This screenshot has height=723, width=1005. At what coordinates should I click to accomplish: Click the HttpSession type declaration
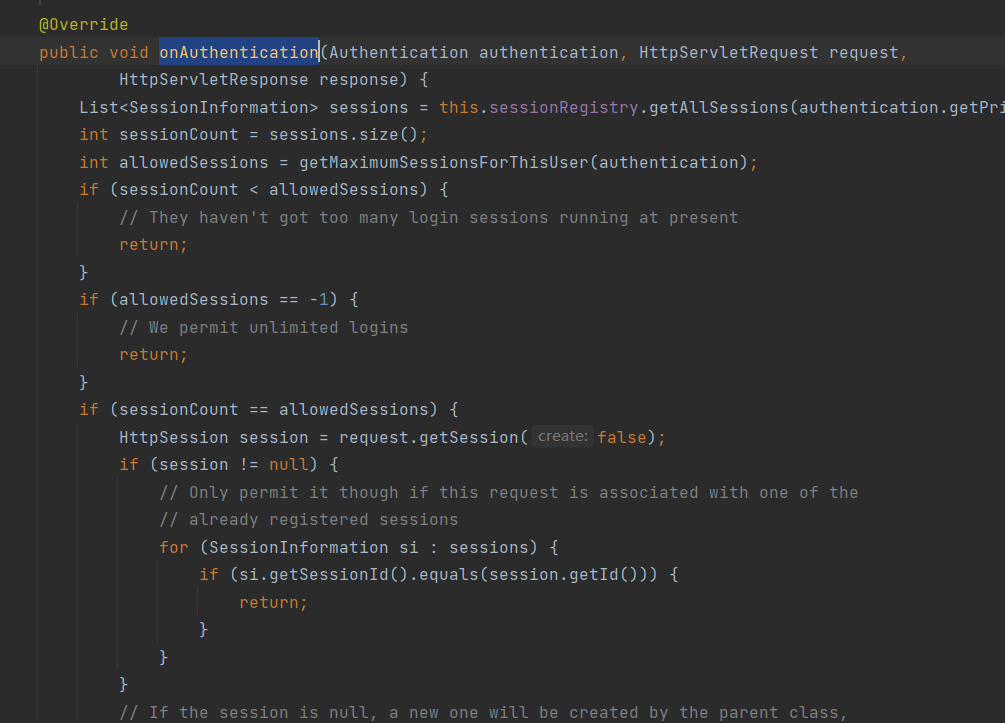pyautogui.click(x=168, y=437)
